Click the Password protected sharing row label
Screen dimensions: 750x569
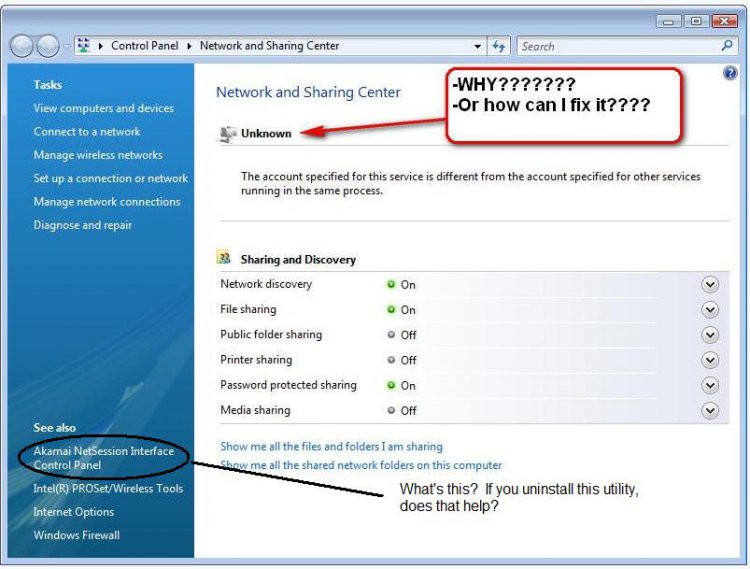coord(288,385)
